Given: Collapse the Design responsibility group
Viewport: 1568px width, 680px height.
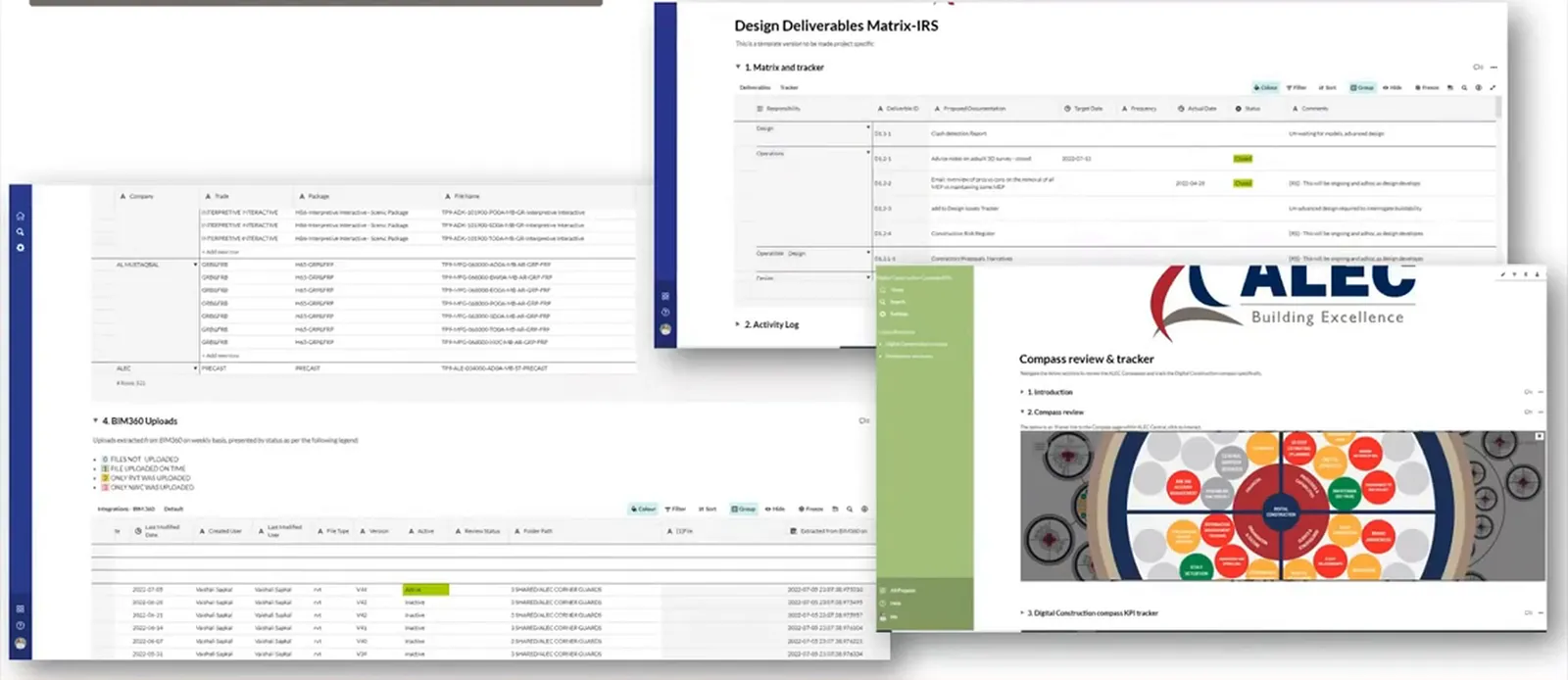Looking at the screenshot, I should click(868, 127).
